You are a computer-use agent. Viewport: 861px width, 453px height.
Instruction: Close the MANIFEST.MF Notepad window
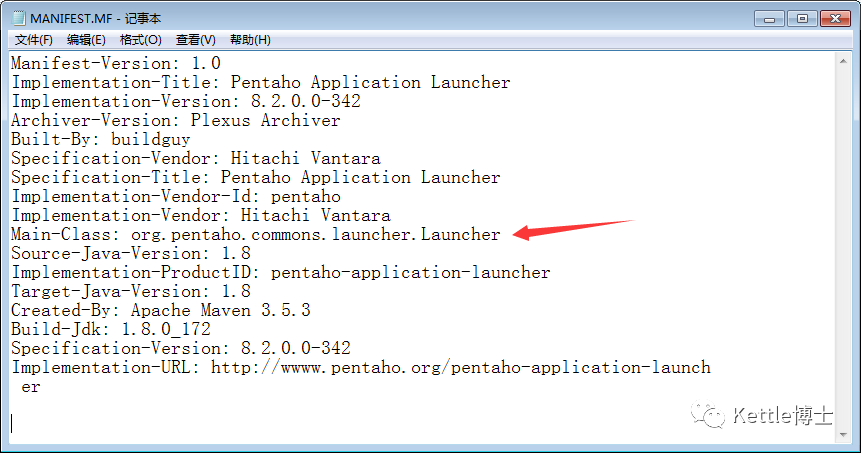click(x=835, y=19)
